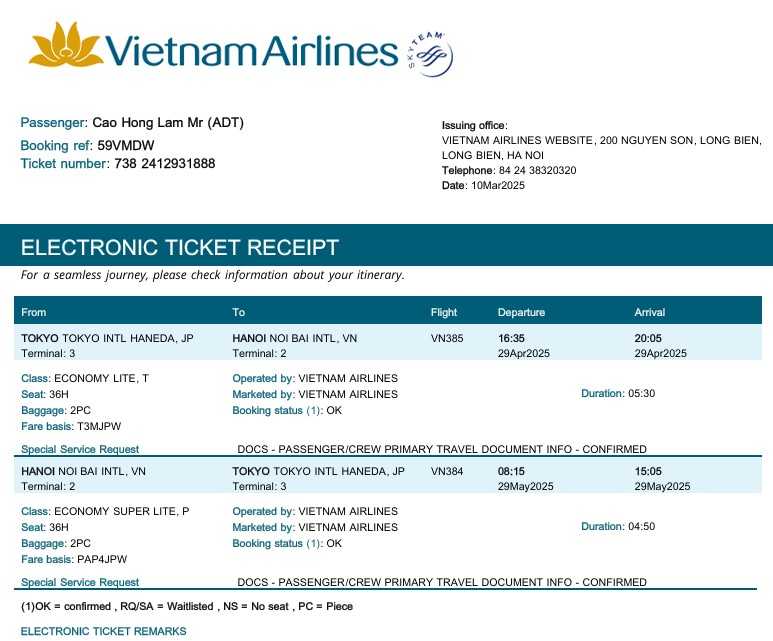Click the Arrival column header

650,312
